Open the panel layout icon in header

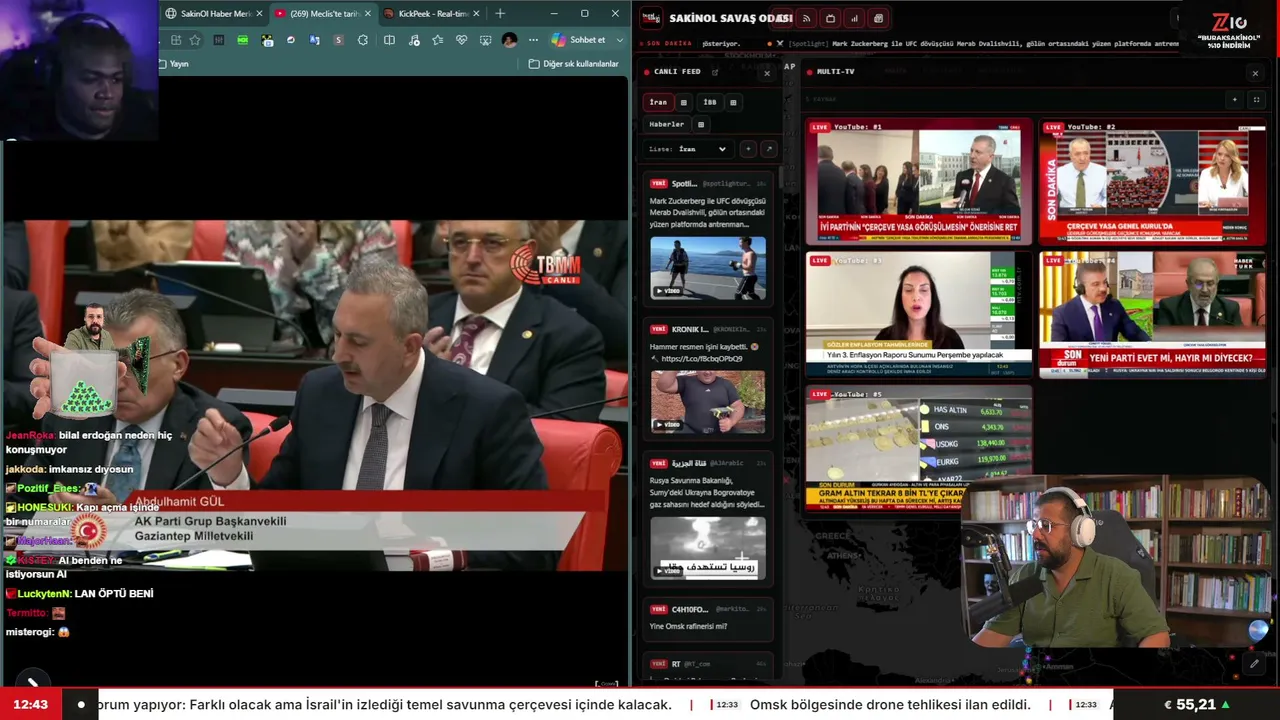click(878, 18)
